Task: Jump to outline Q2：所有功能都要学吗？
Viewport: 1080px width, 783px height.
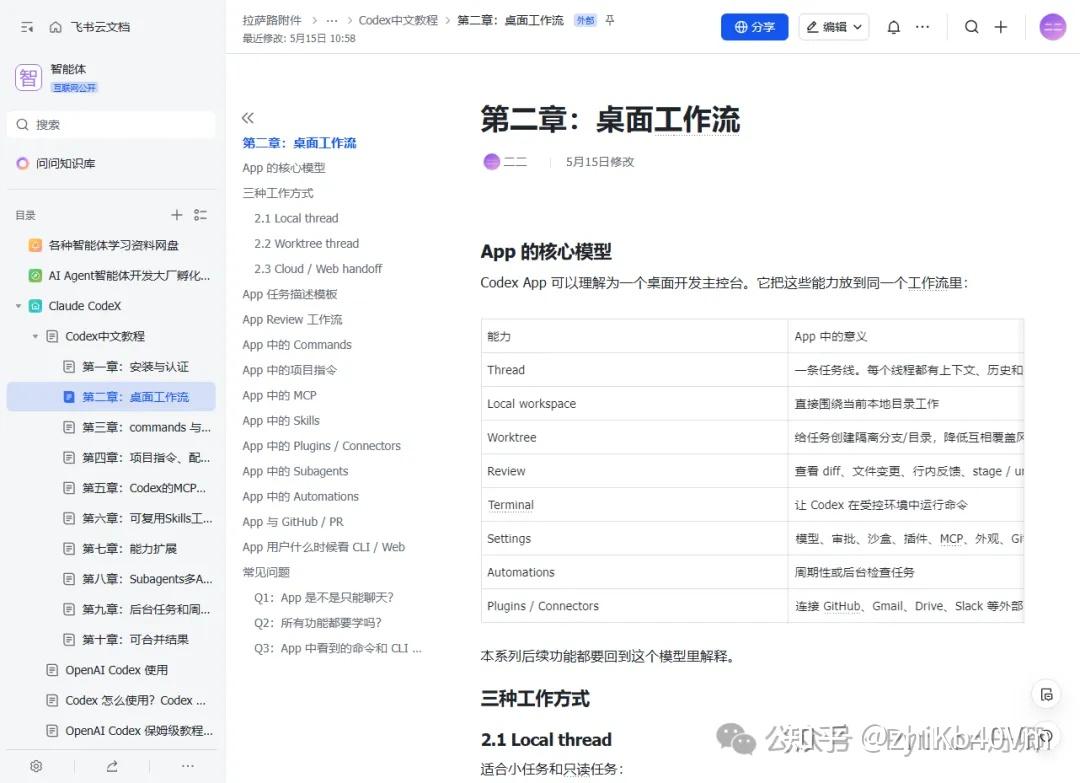Action: pyautogui.click(x=318, y=623)
